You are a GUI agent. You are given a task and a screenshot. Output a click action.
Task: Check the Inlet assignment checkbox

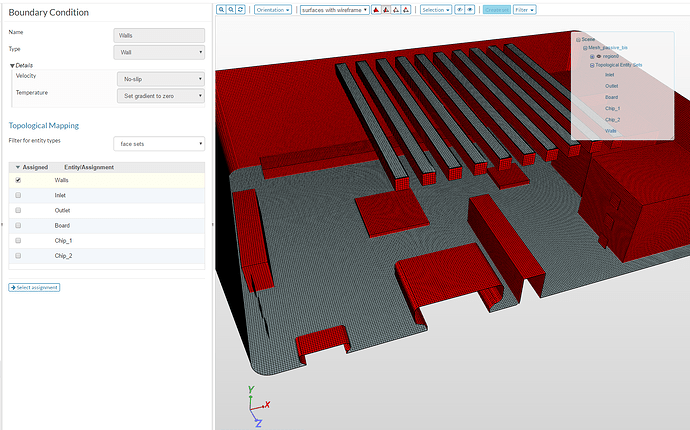tap(18, 196)
